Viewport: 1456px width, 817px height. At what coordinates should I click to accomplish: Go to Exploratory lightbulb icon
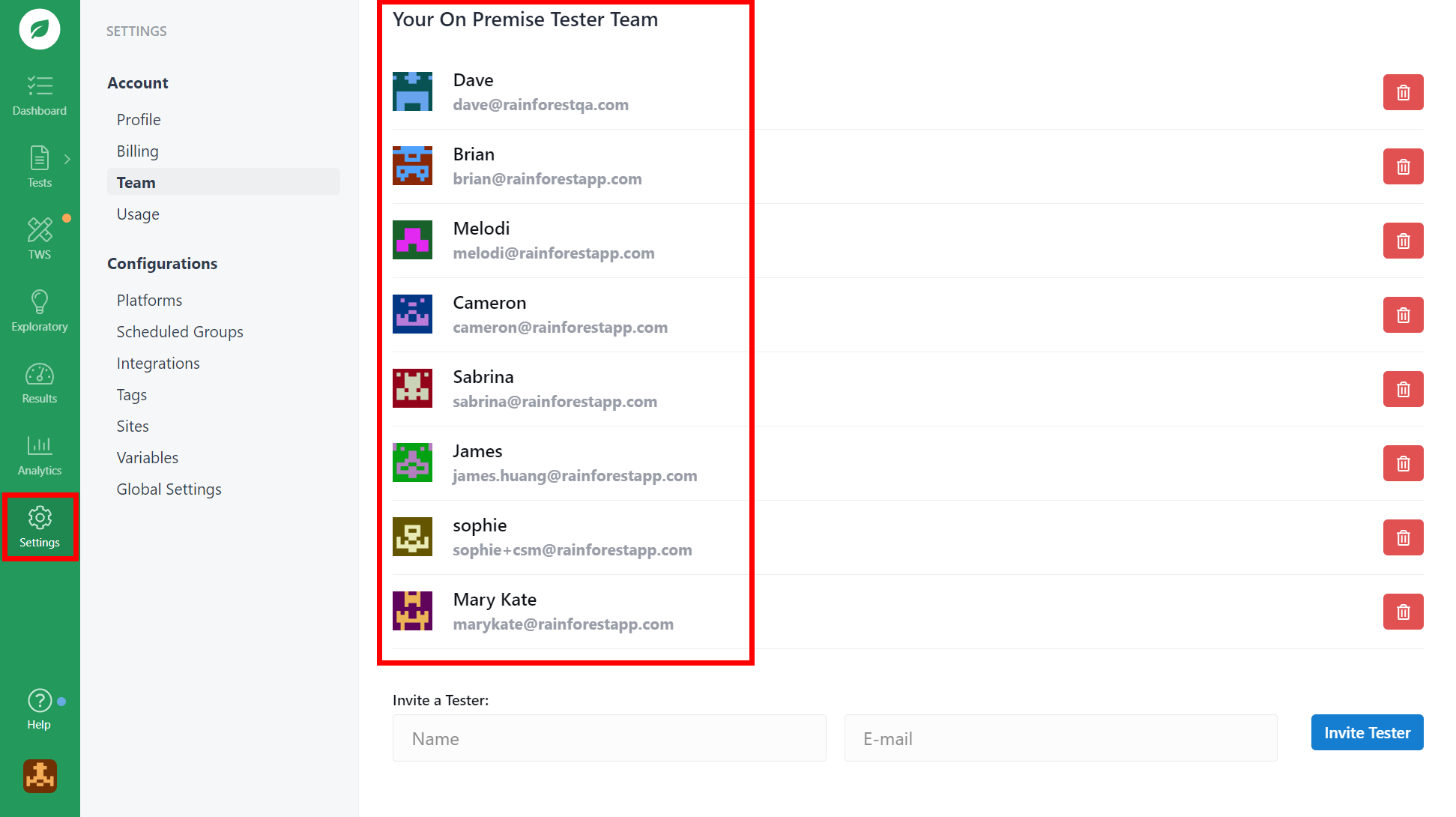pyautogui.click(x=40, y=310)
